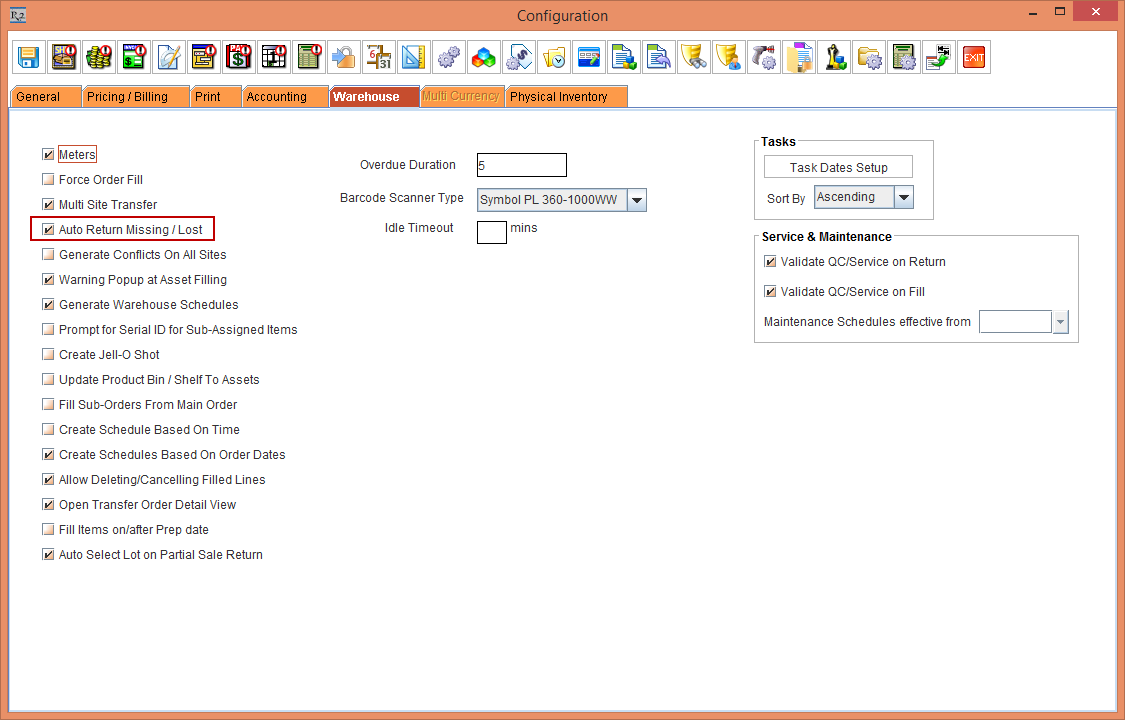Click the Task Dates Setup button
The image size is (1125, 720).
click(x=838, y=167)
